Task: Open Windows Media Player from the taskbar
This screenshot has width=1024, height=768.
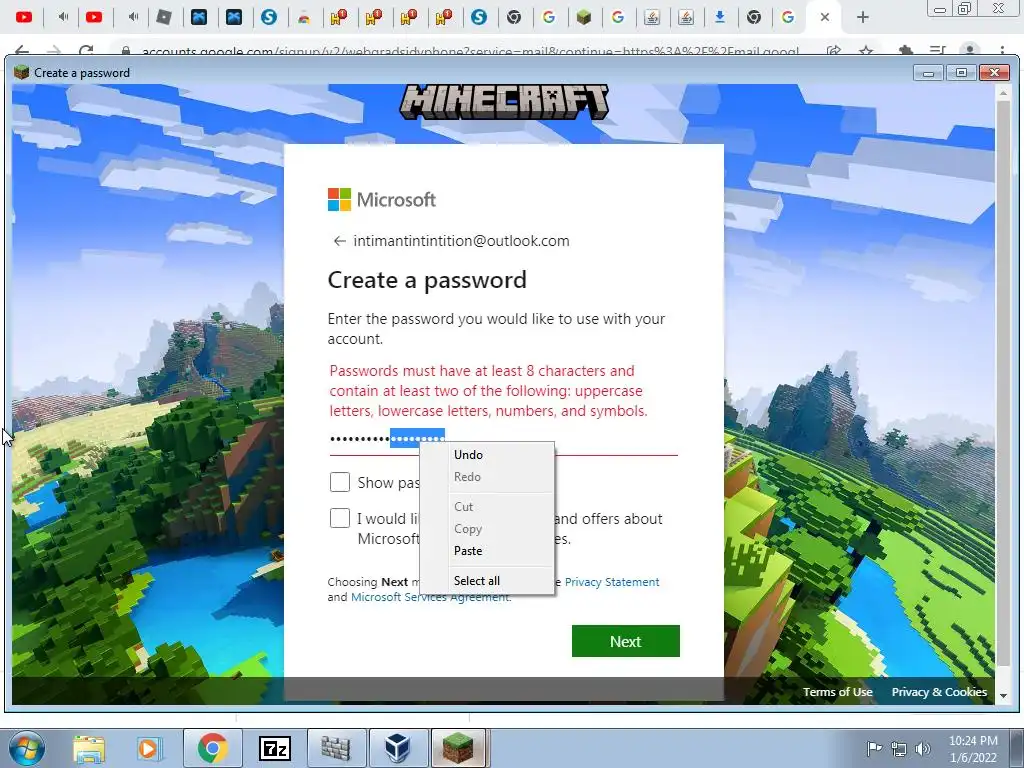Action: [x=148, y=748]
